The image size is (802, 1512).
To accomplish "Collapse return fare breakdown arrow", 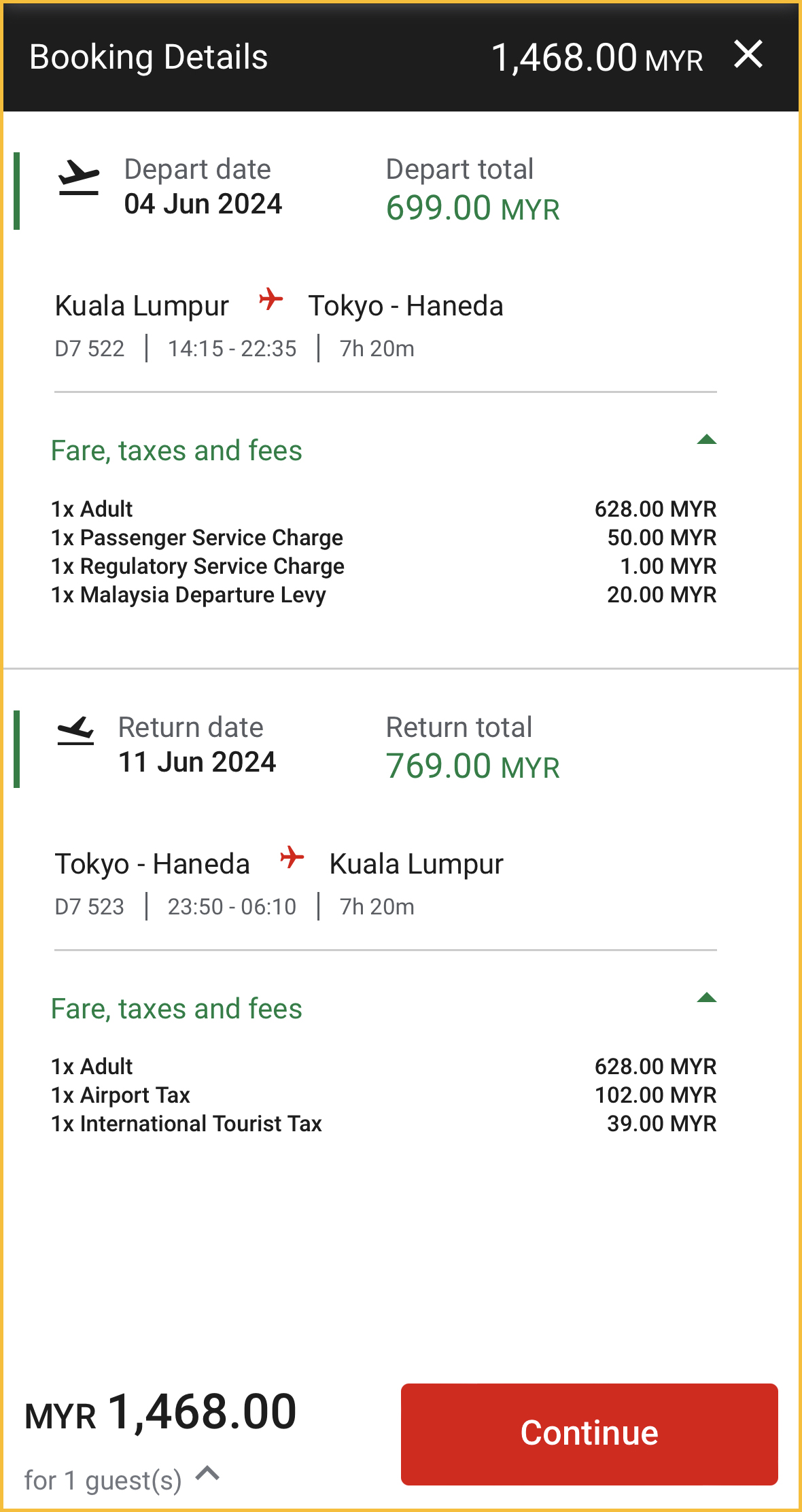I will (x=706, y=998).
